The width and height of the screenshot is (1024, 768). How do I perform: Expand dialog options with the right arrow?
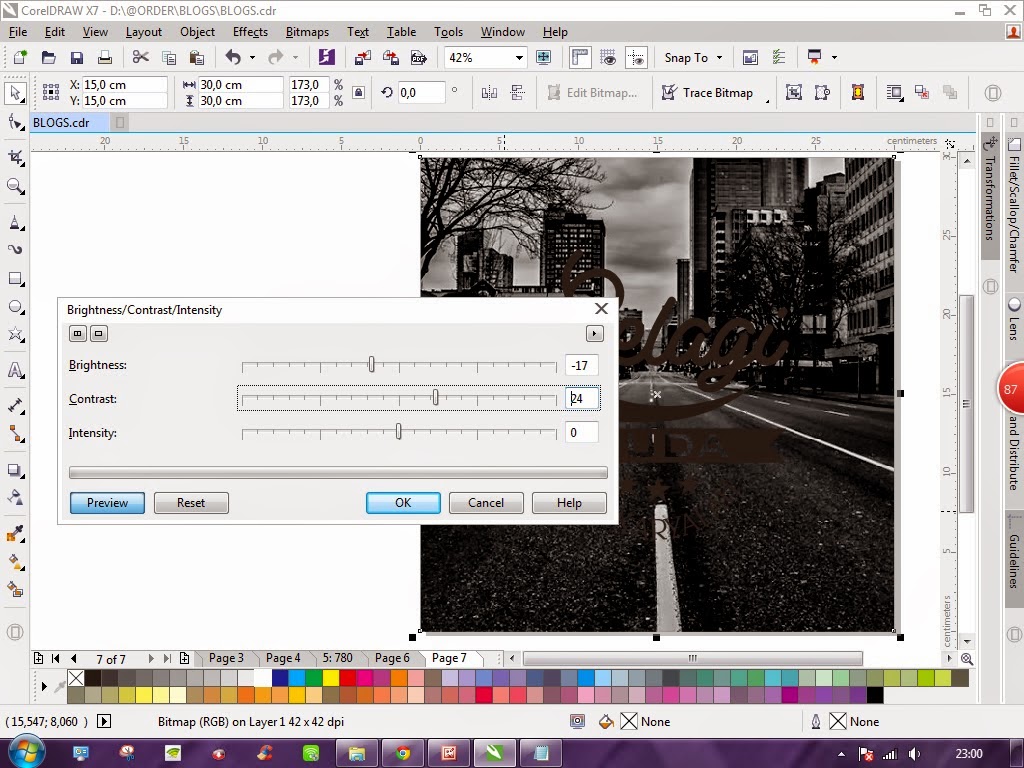(x=594, y=333)
